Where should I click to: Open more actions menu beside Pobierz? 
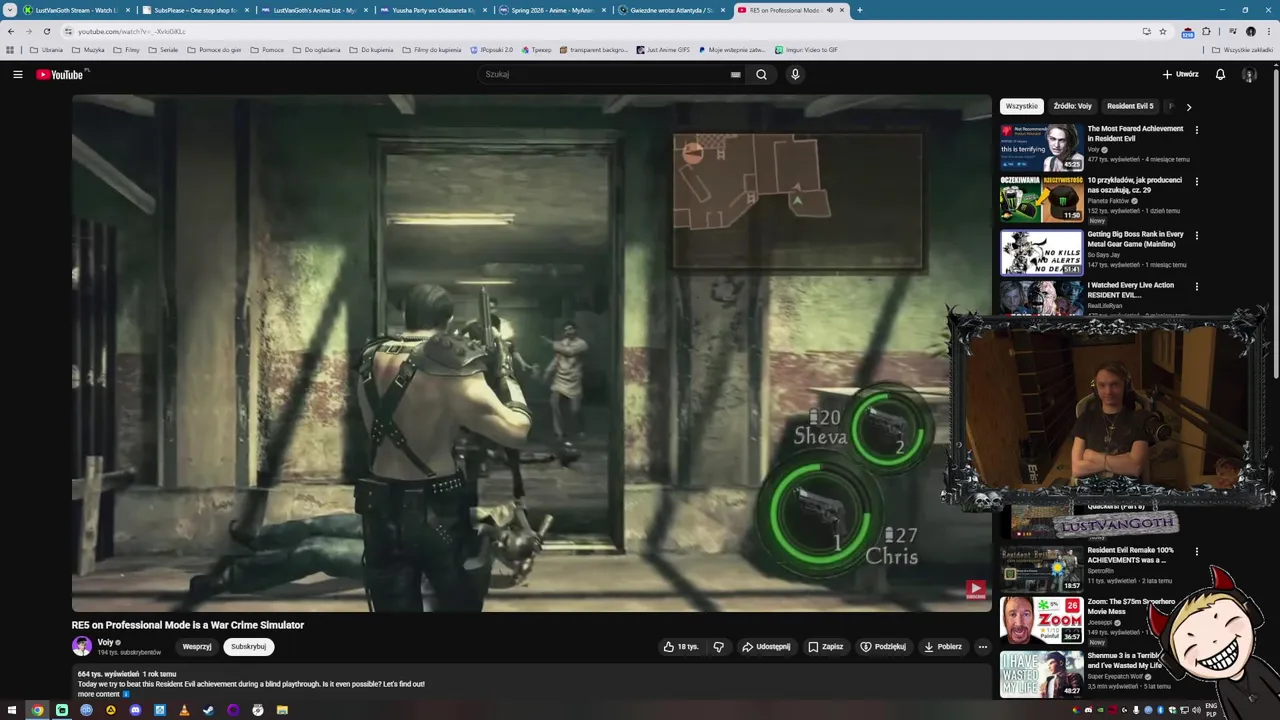click(x=982, y=647)
